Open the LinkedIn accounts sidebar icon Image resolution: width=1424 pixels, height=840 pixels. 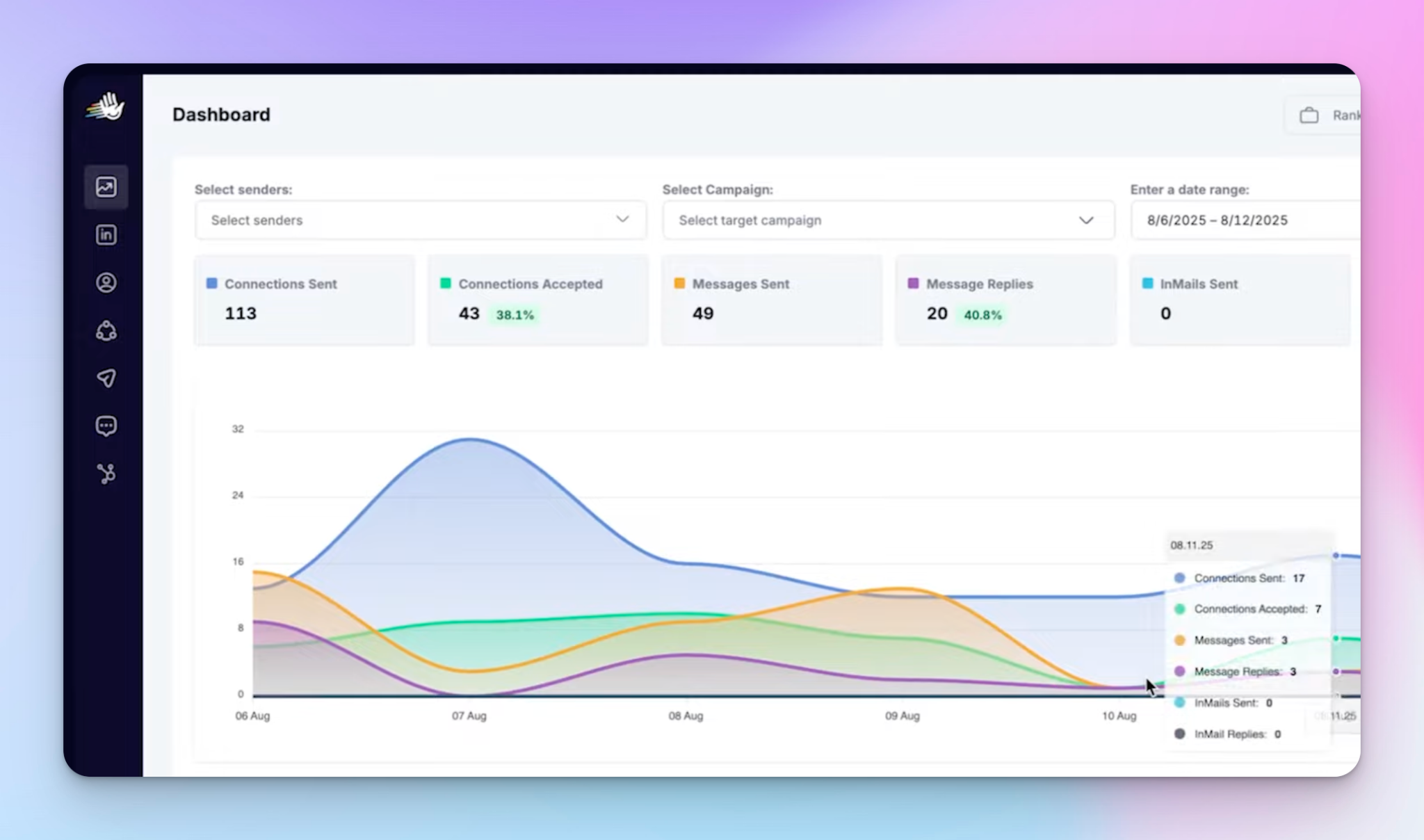click(106, 235)
